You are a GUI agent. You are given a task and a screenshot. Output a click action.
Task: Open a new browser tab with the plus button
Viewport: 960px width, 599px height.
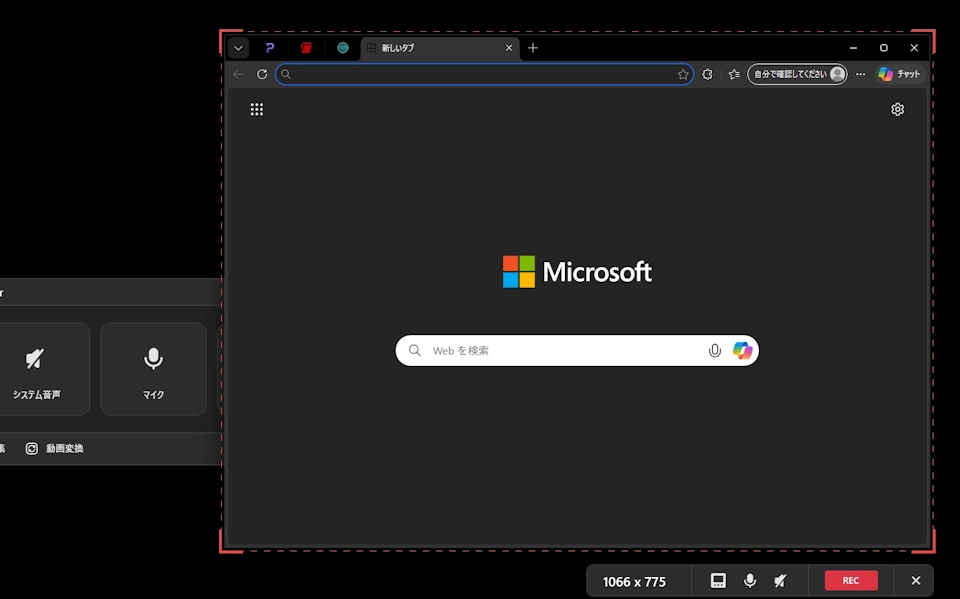tap(532, 47)
